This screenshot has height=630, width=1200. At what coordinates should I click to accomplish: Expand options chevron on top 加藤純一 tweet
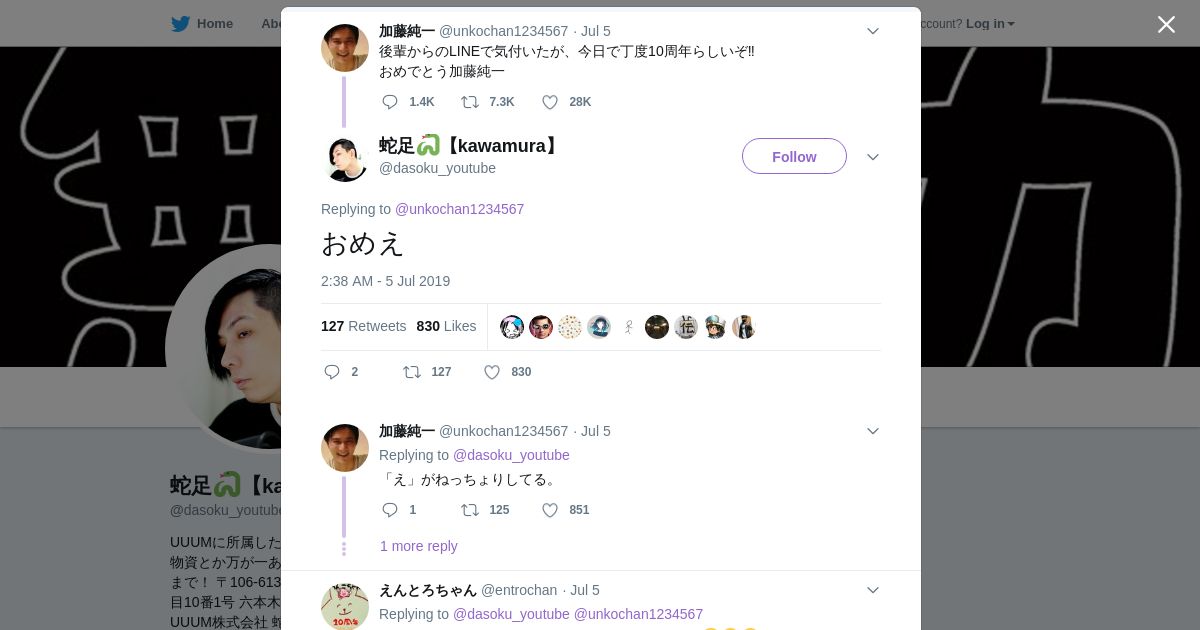(x=873, y=31)
